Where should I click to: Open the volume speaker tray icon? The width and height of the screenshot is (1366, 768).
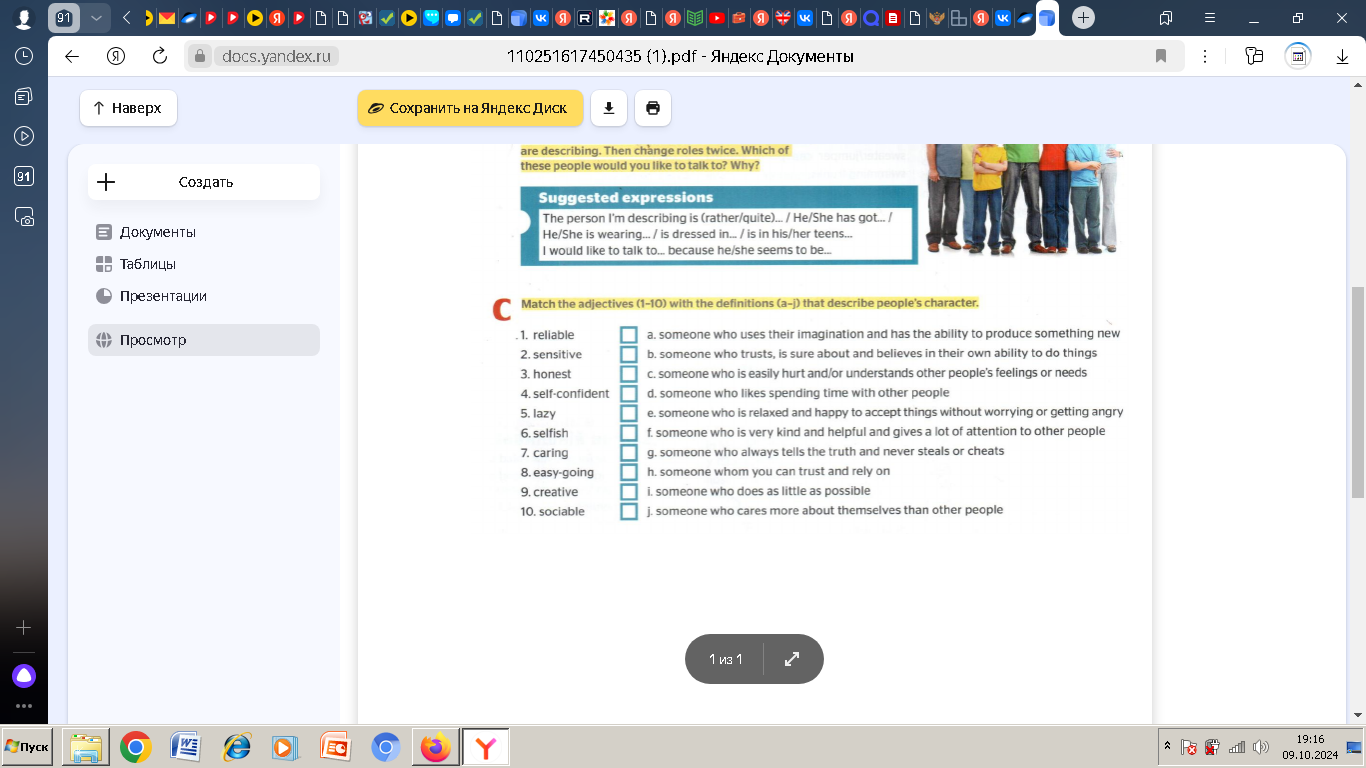1260,747
